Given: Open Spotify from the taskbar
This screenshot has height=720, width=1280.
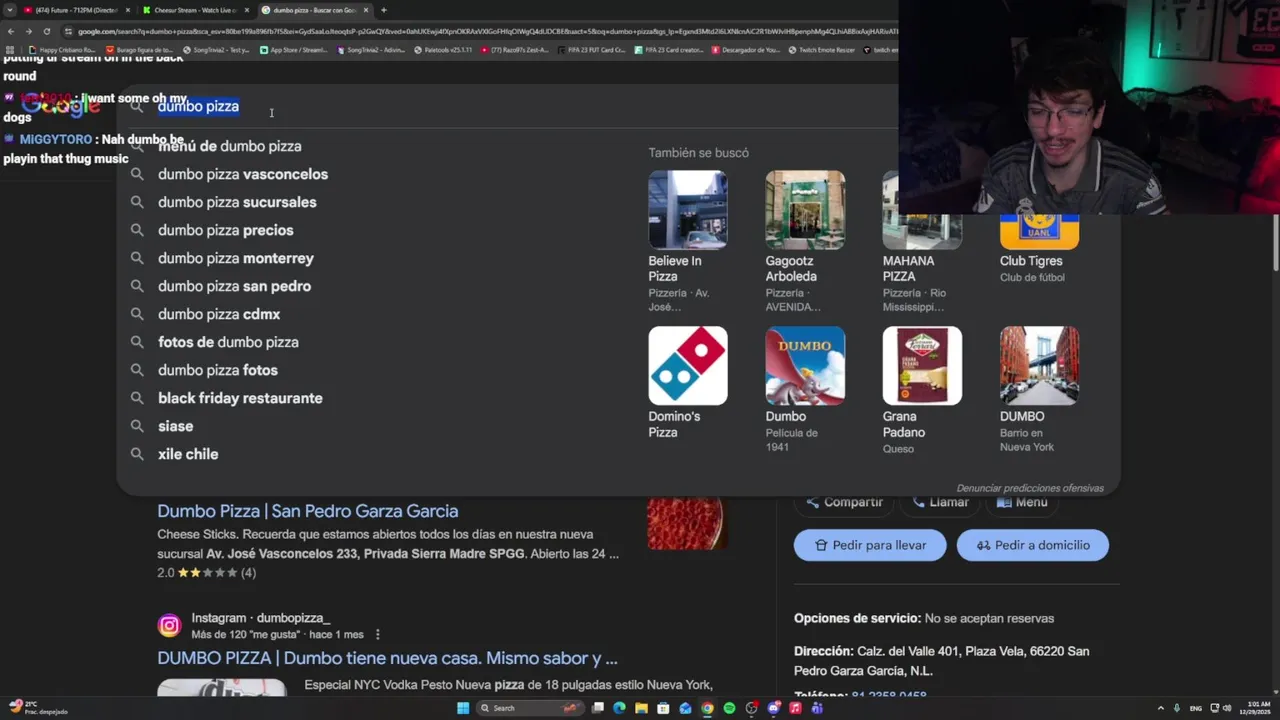Looking at the screenshot, I should [729, 708].
